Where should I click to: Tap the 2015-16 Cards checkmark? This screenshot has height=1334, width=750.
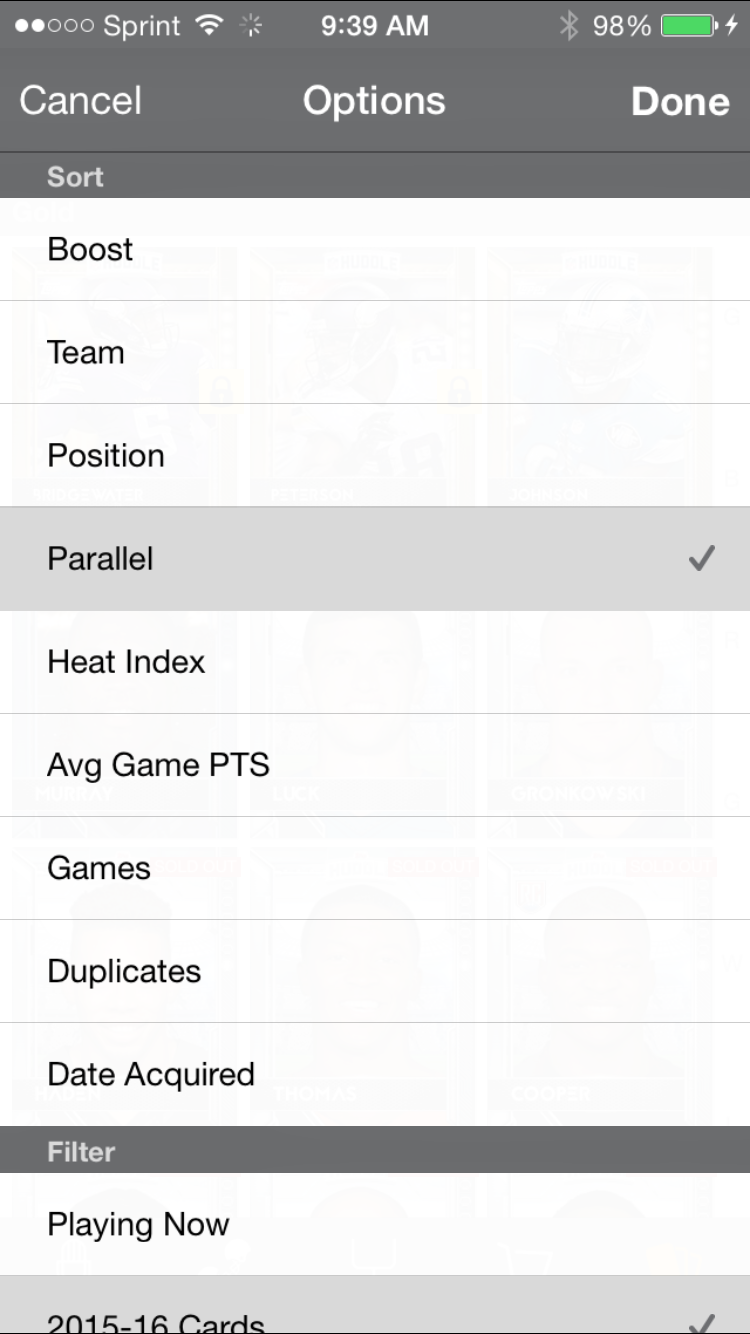(x=702, y=1322)
